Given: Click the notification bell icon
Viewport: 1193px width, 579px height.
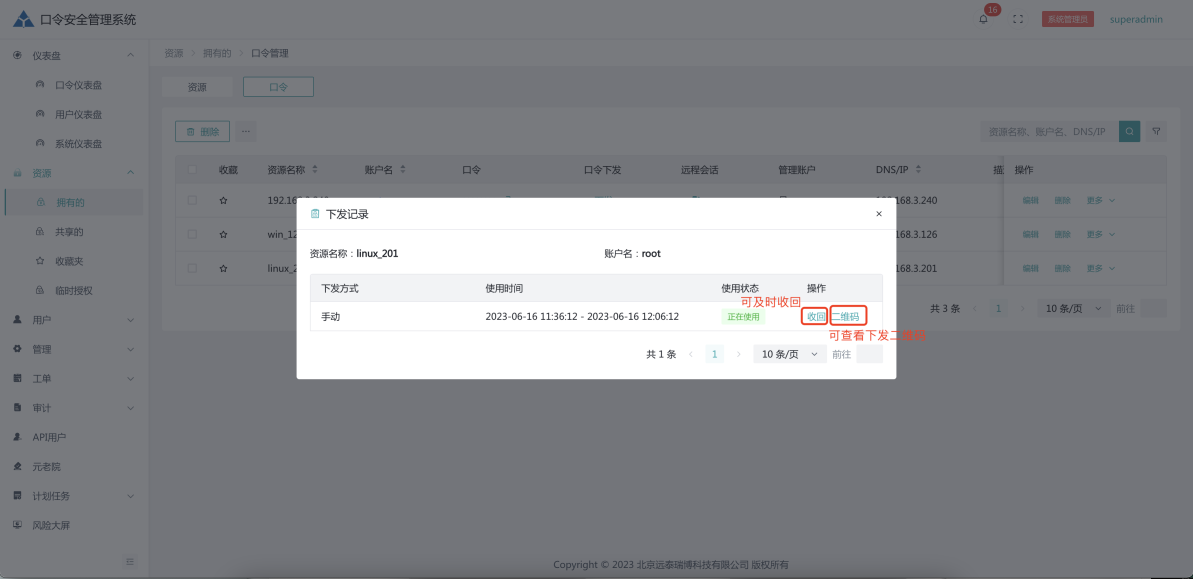Looking at the screenshot, I should click(x=983, y=19).
